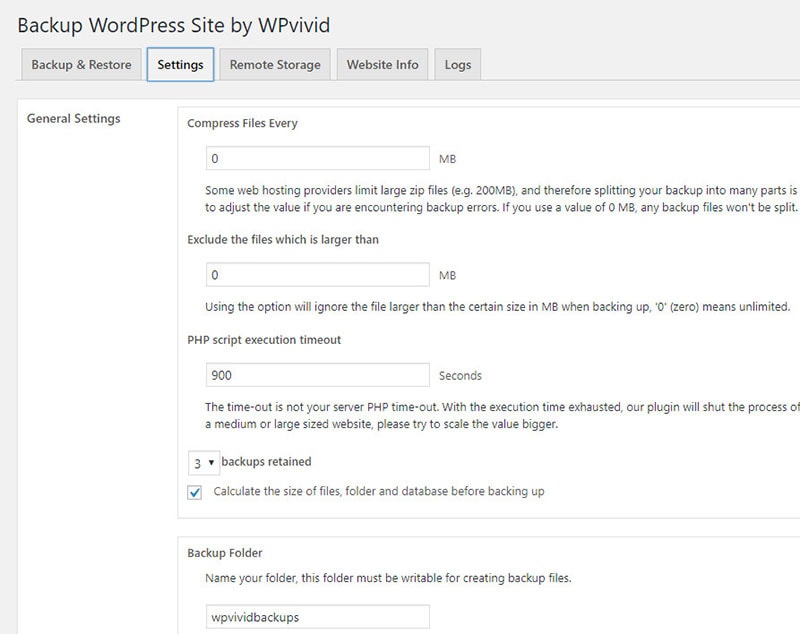
Task: Click the wpvividbackups folder name field
Action: (x=317, y=616)
